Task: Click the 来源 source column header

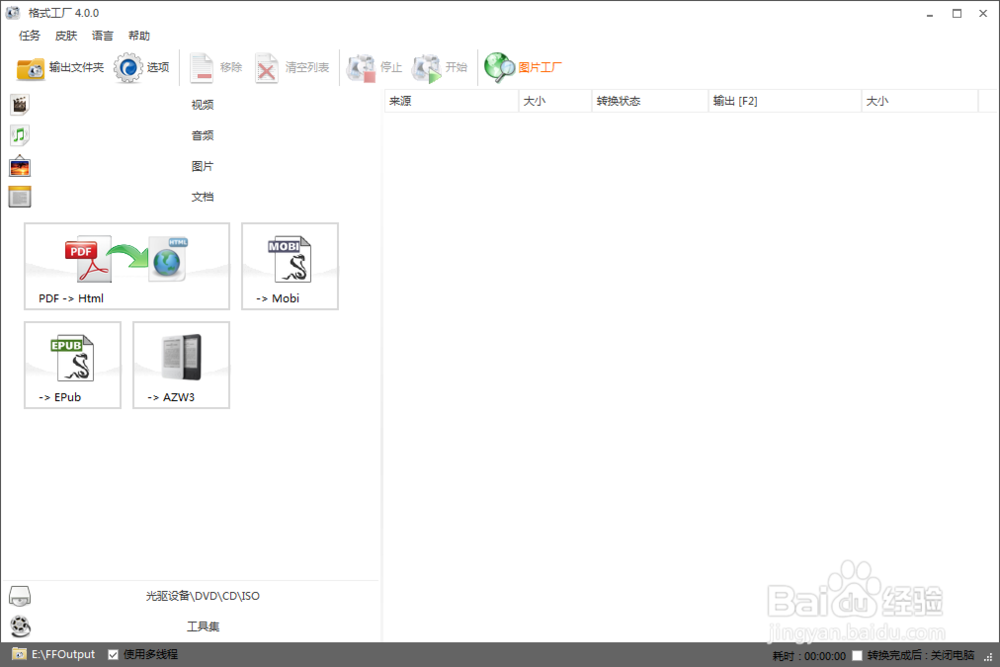Action: pos(451,101)
